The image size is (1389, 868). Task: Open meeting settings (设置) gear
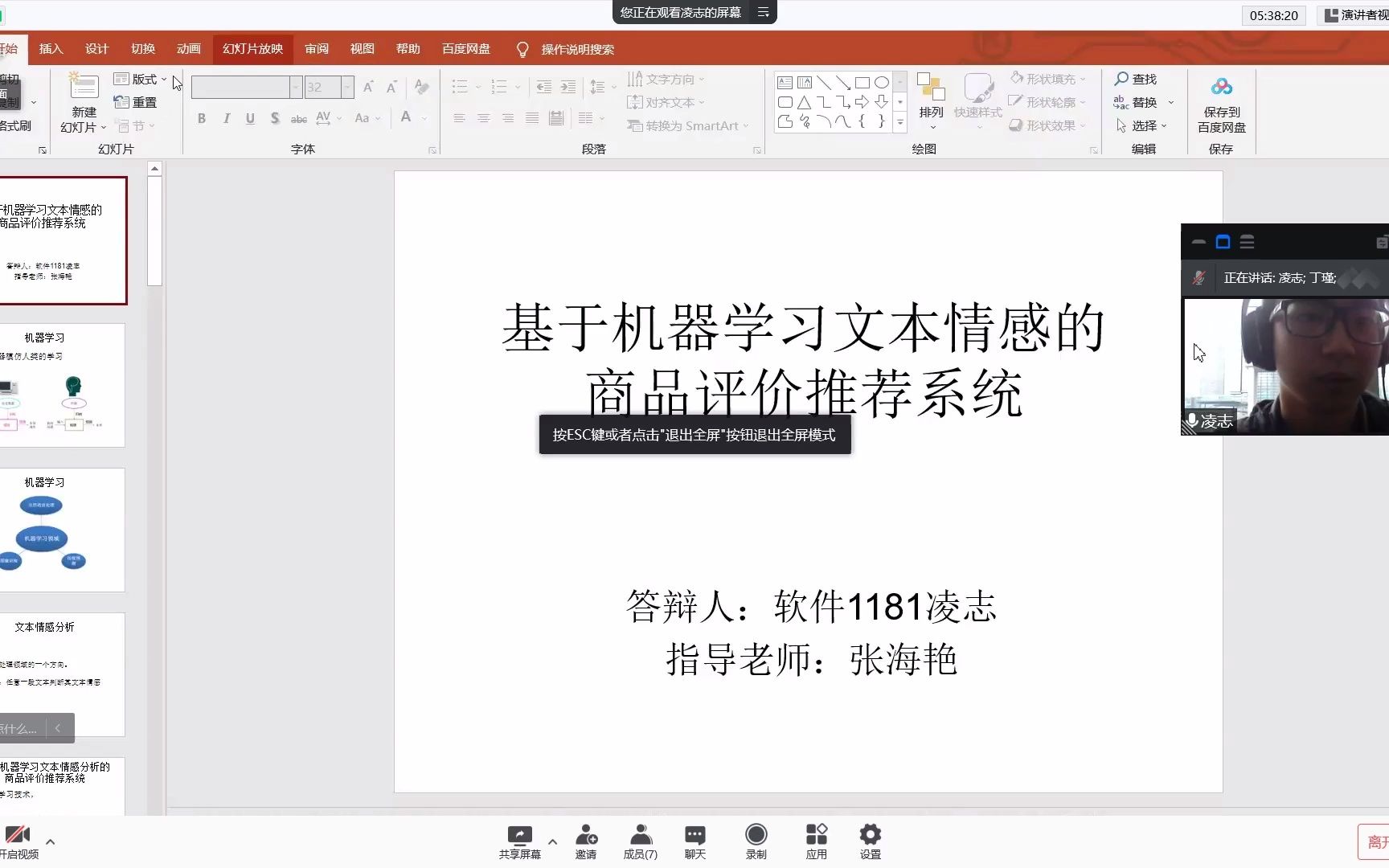[870, 837]
